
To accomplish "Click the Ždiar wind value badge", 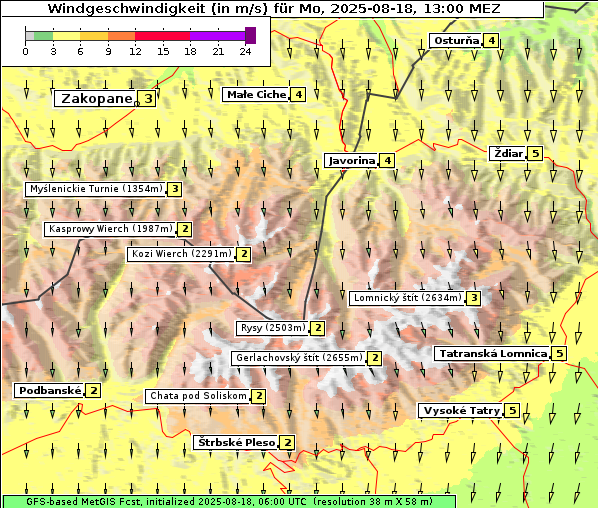I will 535,154.
